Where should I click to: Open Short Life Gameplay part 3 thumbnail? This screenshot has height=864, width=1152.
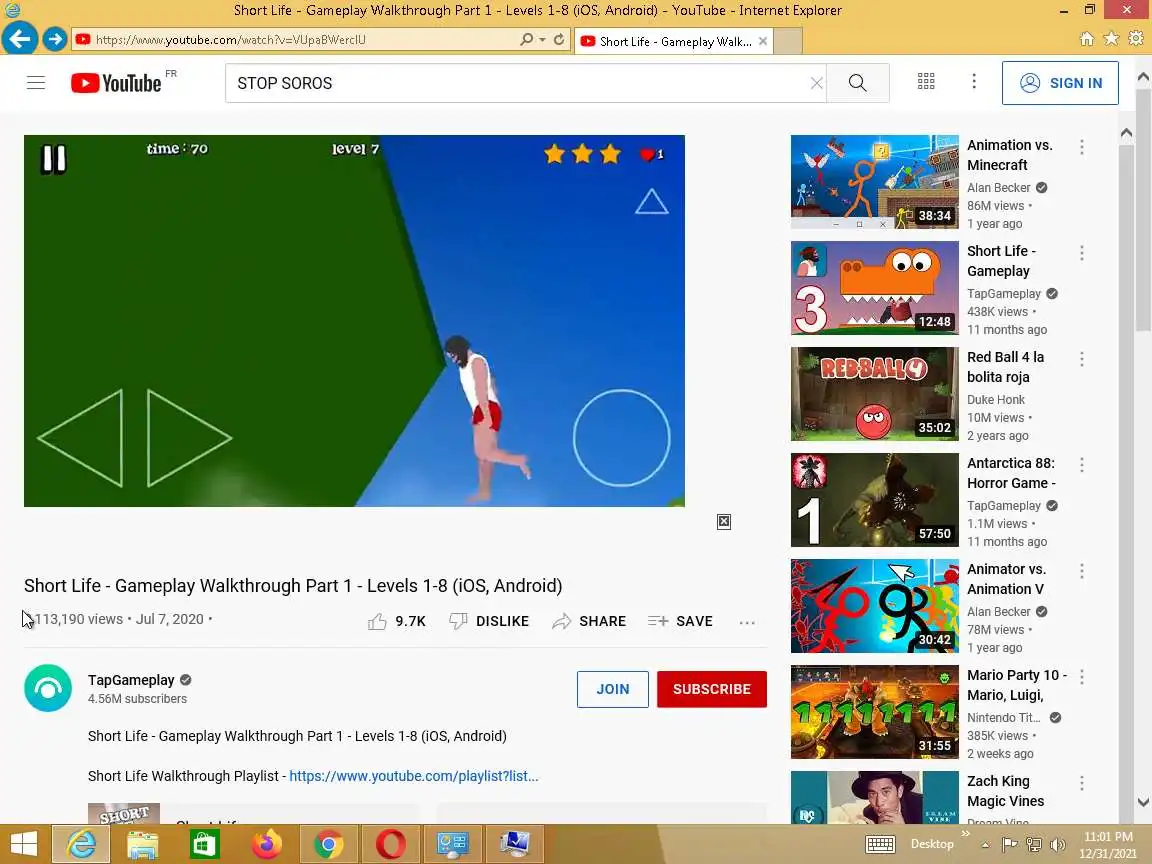[874, 288]
